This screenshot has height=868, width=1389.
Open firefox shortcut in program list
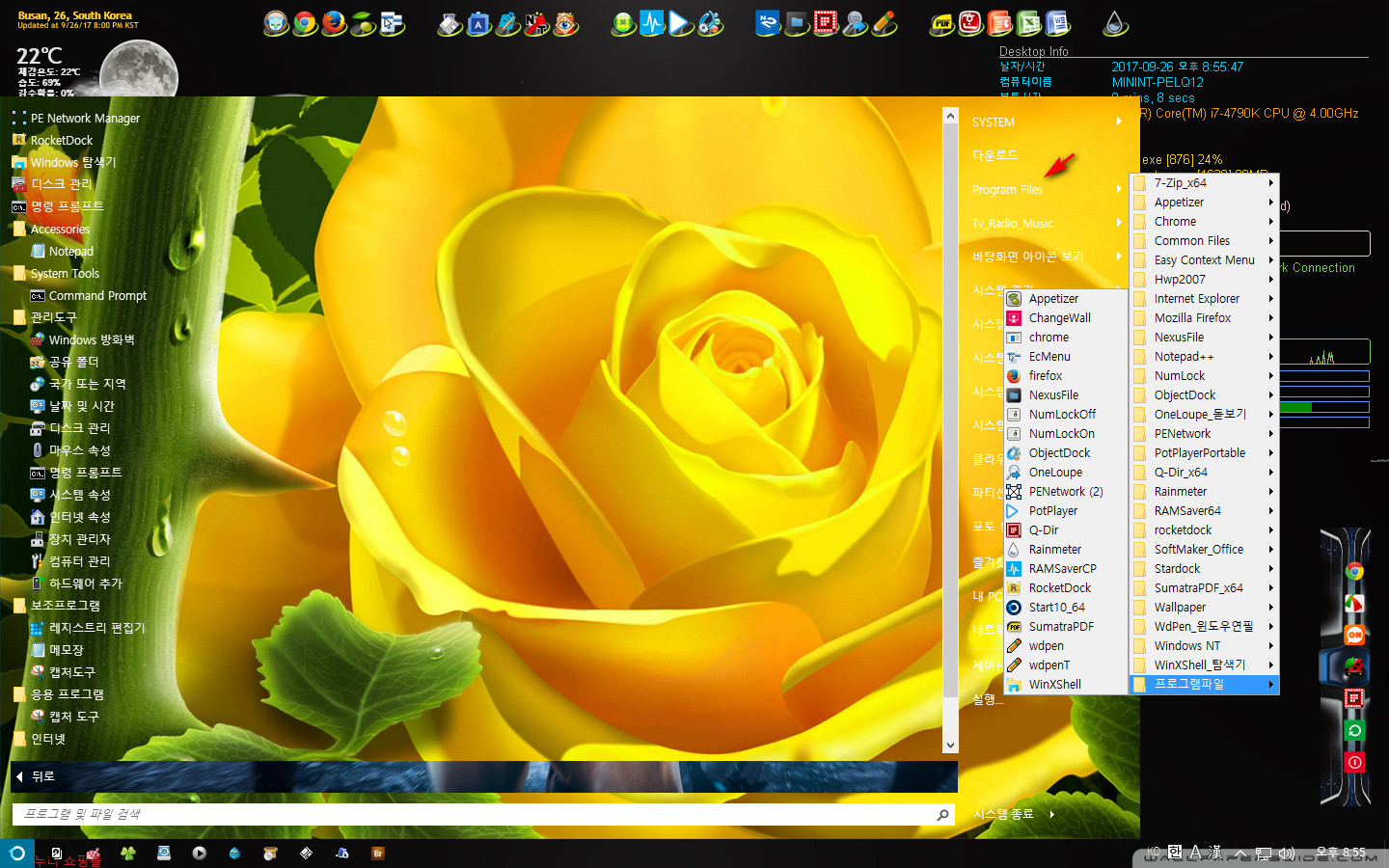click(1046, 376)
